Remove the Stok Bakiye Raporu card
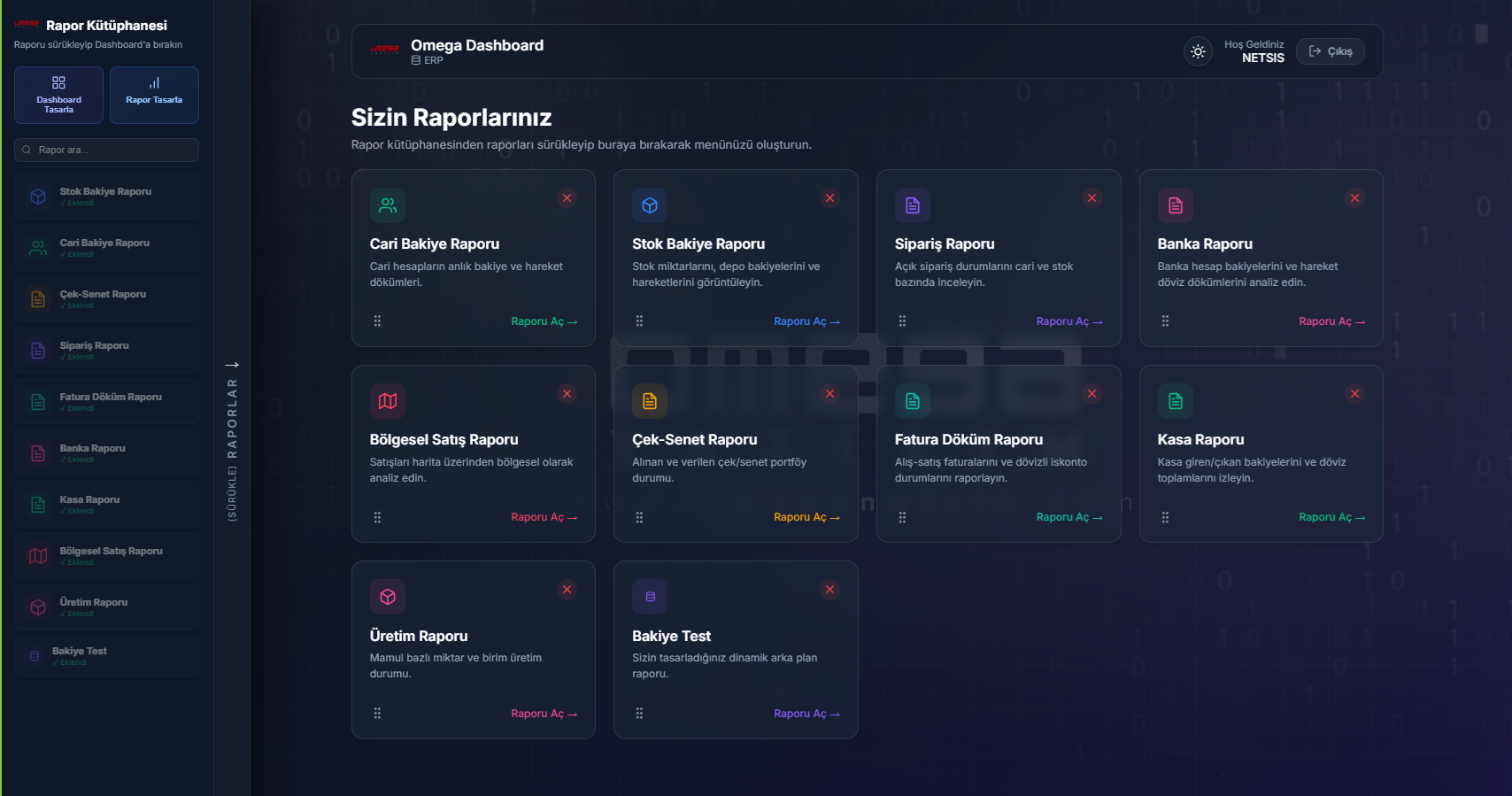This screenshot has width=1512, height=796. (x=829, y=197)
